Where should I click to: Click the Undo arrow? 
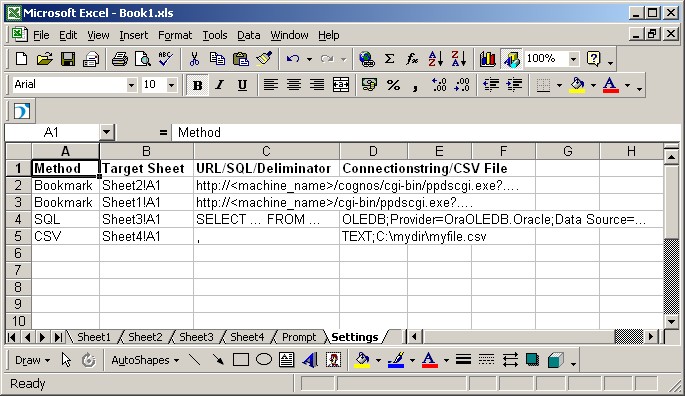tap(293, 59)
